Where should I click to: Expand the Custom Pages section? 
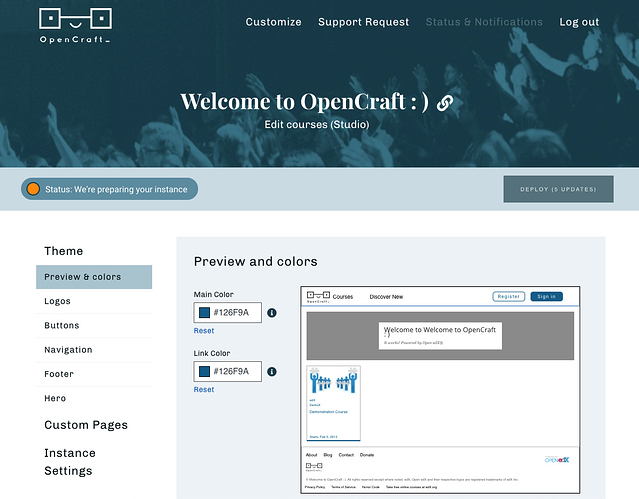coord(86,425)
